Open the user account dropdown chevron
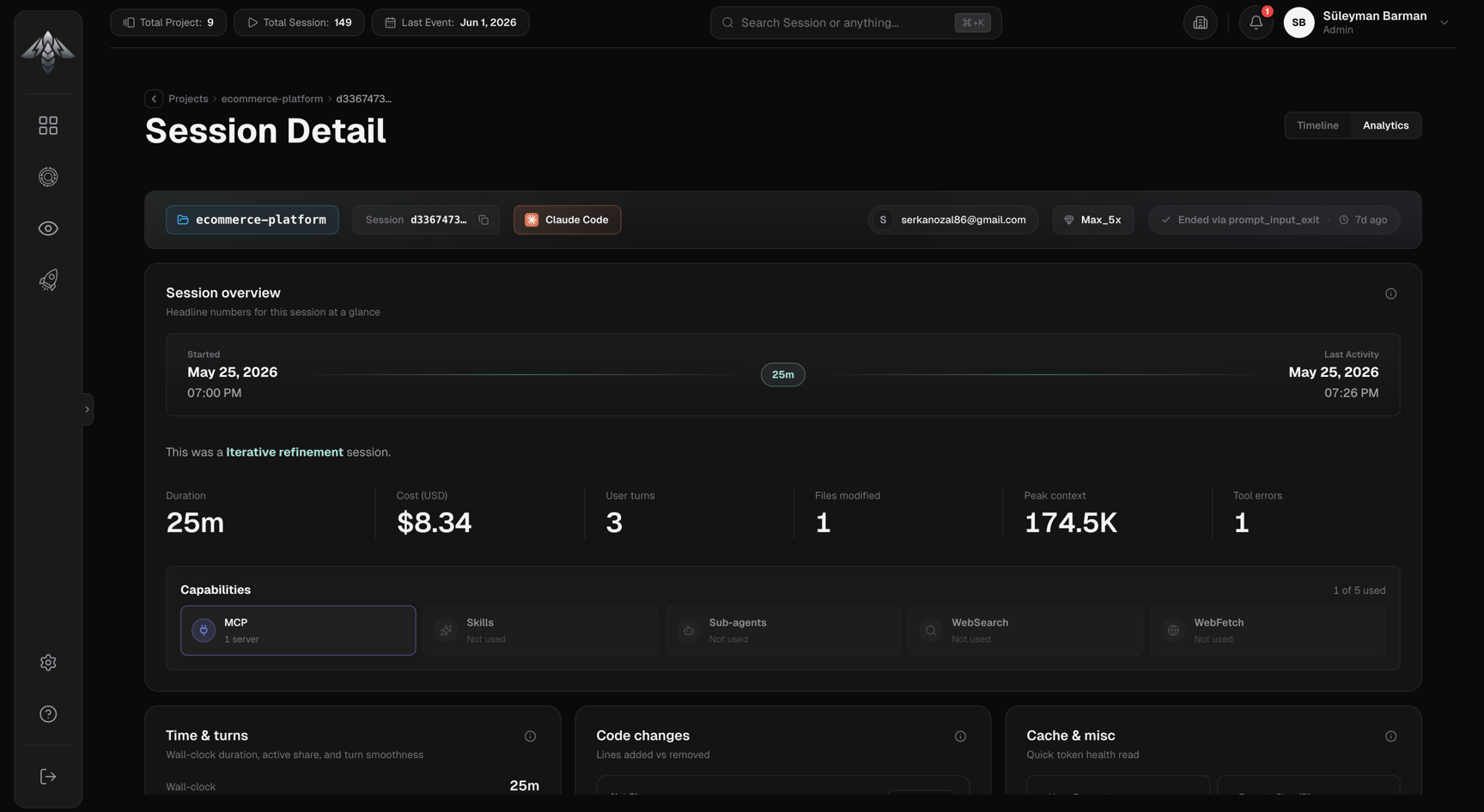 click(x=1444, y=23)
